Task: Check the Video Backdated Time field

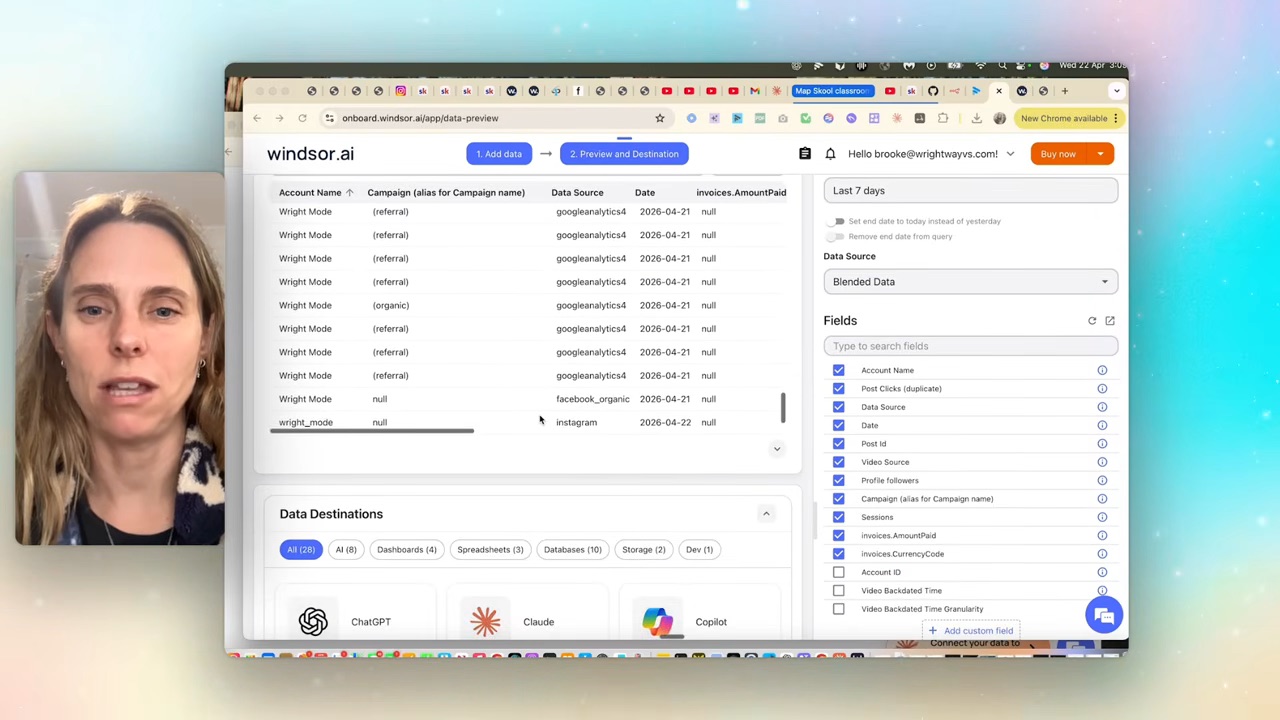Action: coord(839,591)
